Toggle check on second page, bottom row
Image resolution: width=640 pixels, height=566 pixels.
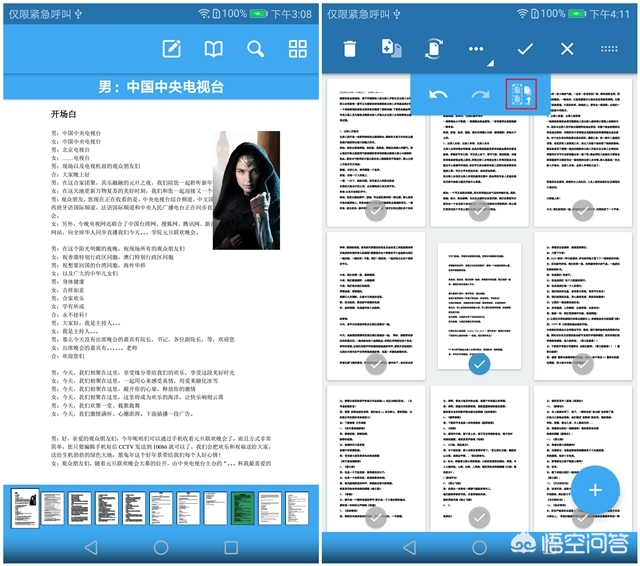point(479,517)
